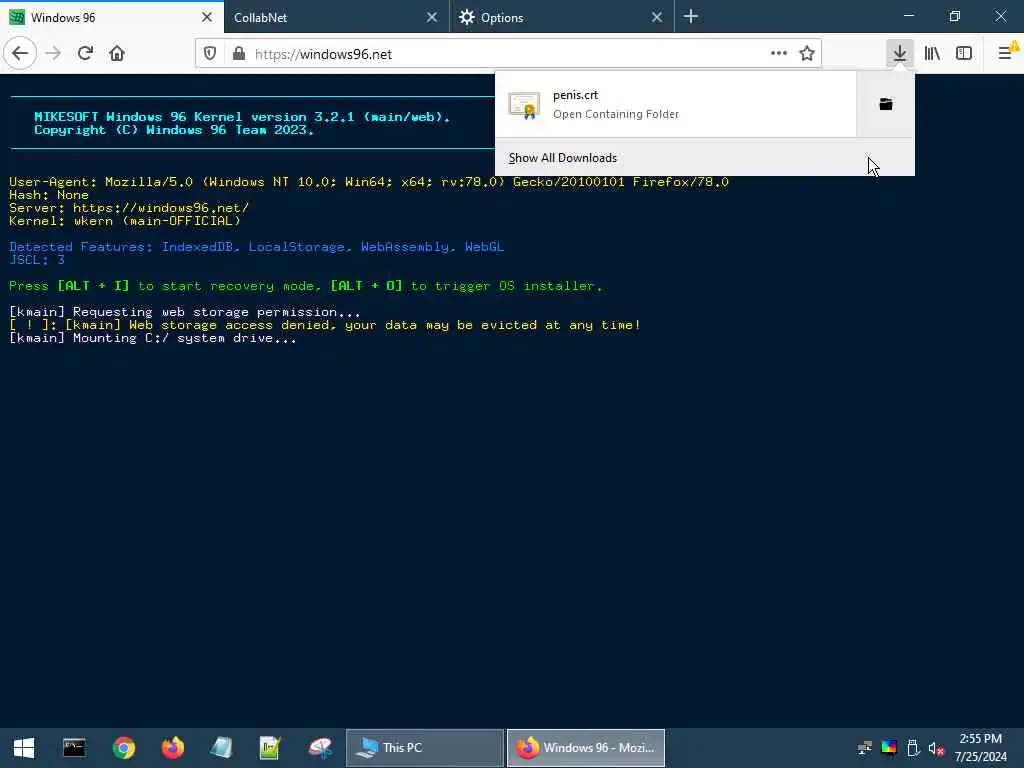Click '[kmain] Requesting web storage permission...' line
1024x768 pixels.
(185, 312)
